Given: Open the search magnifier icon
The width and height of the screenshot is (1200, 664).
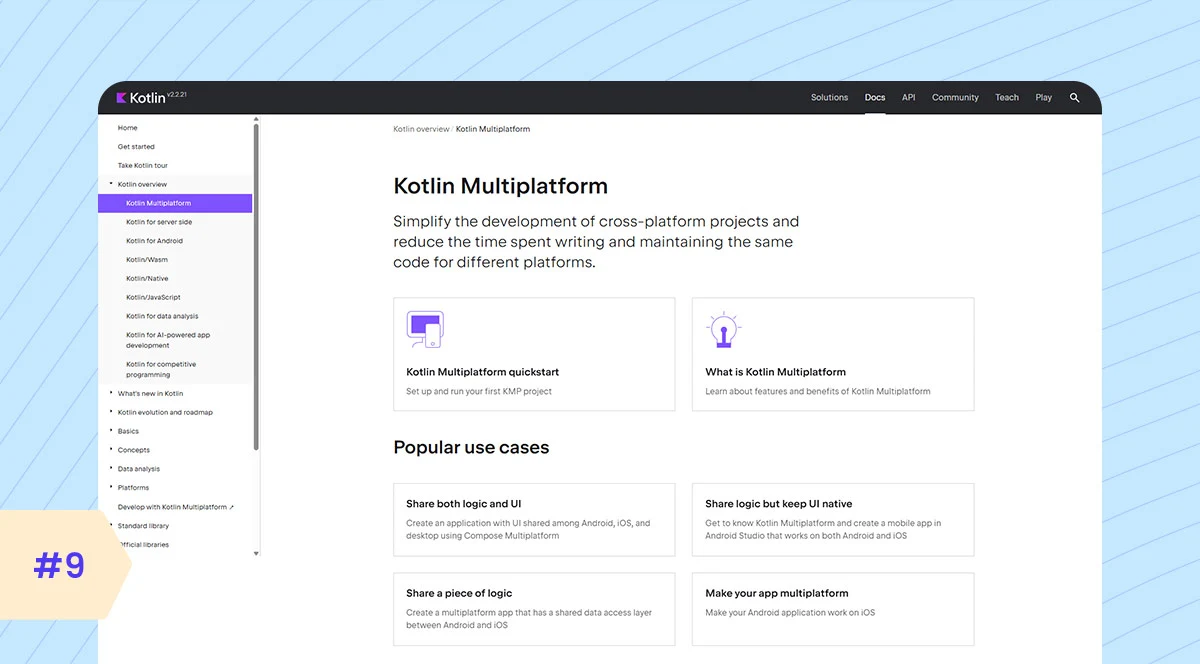Looking at the screenshot, I should [x=1074, y=97].
